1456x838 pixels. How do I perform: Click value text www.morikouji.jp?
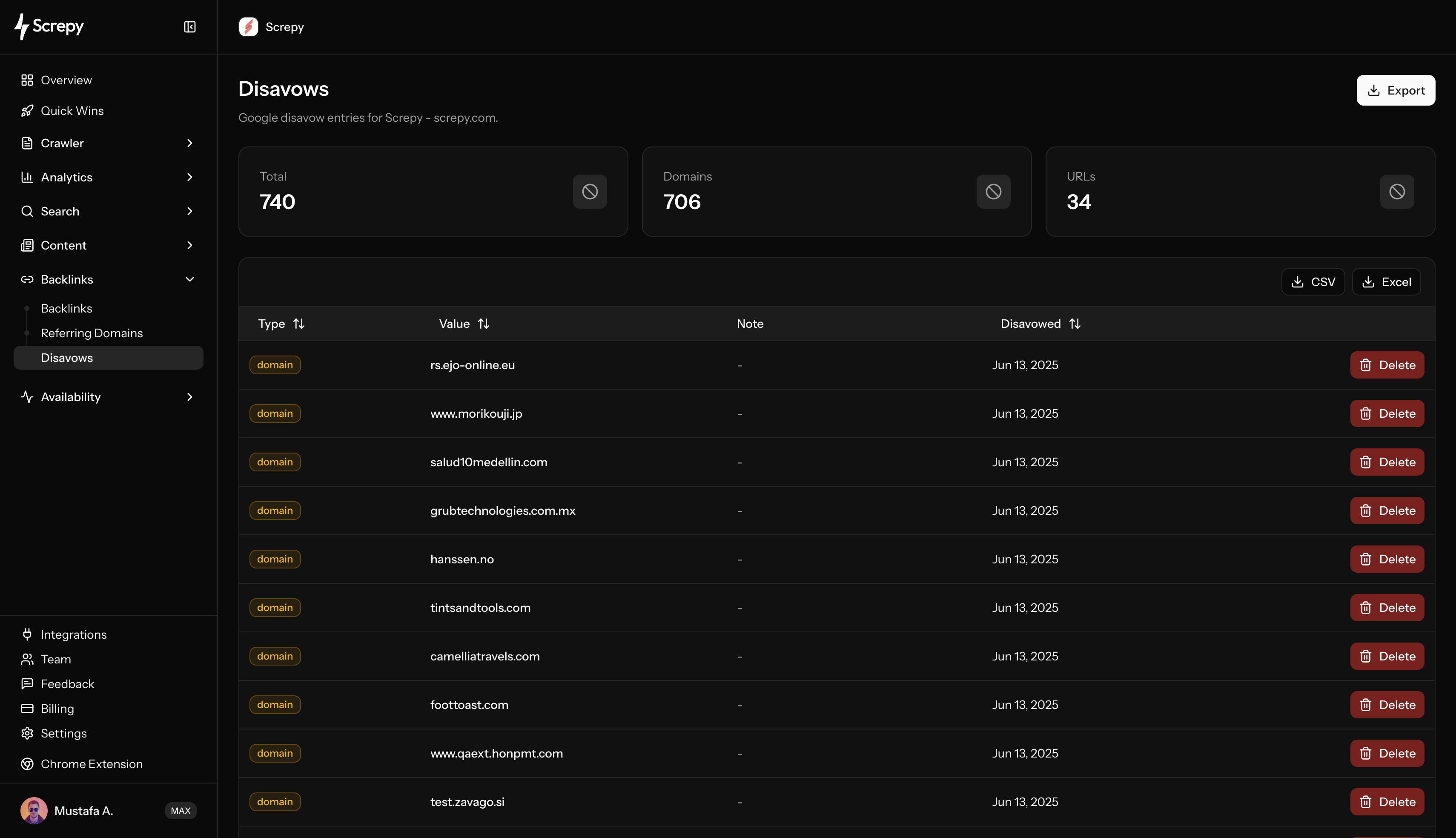click(476, 413)
